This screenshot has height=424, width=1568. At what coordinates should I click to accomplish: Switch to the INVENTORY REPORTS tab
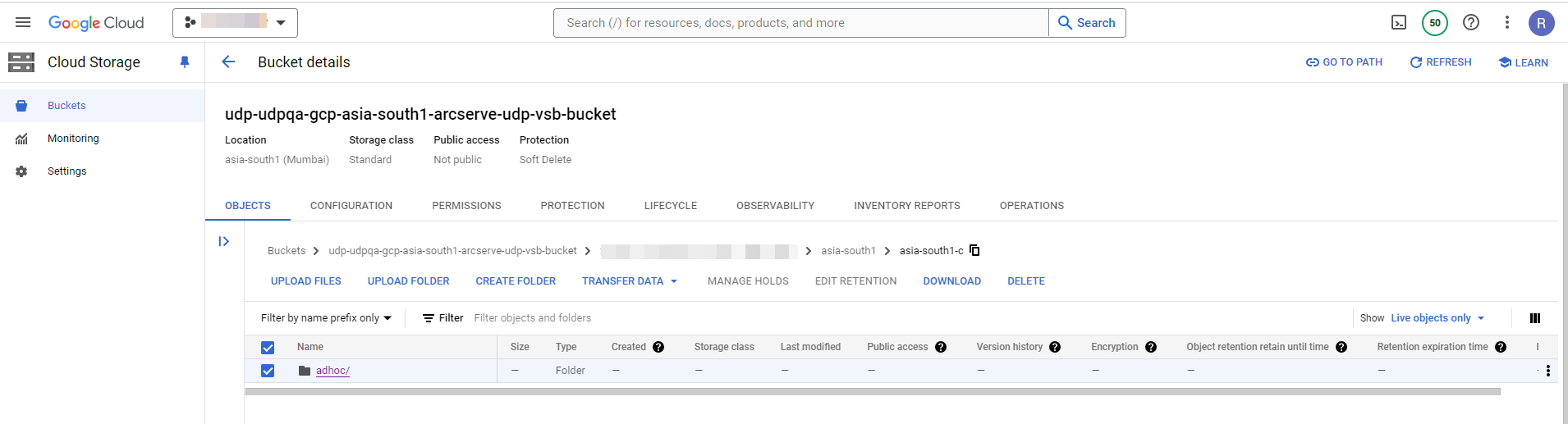907,206
